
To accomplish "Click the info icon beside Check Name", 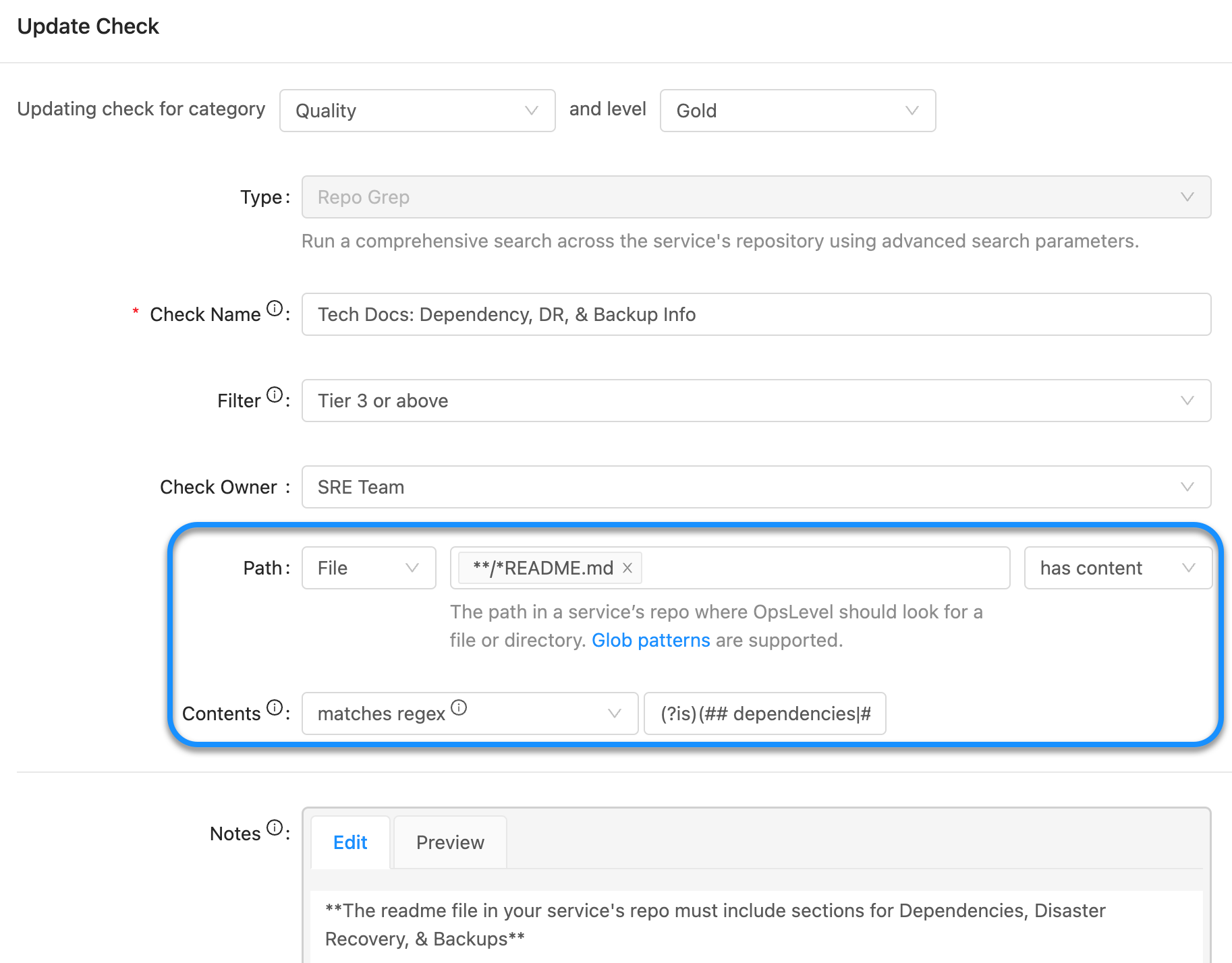I will point(274,308).
